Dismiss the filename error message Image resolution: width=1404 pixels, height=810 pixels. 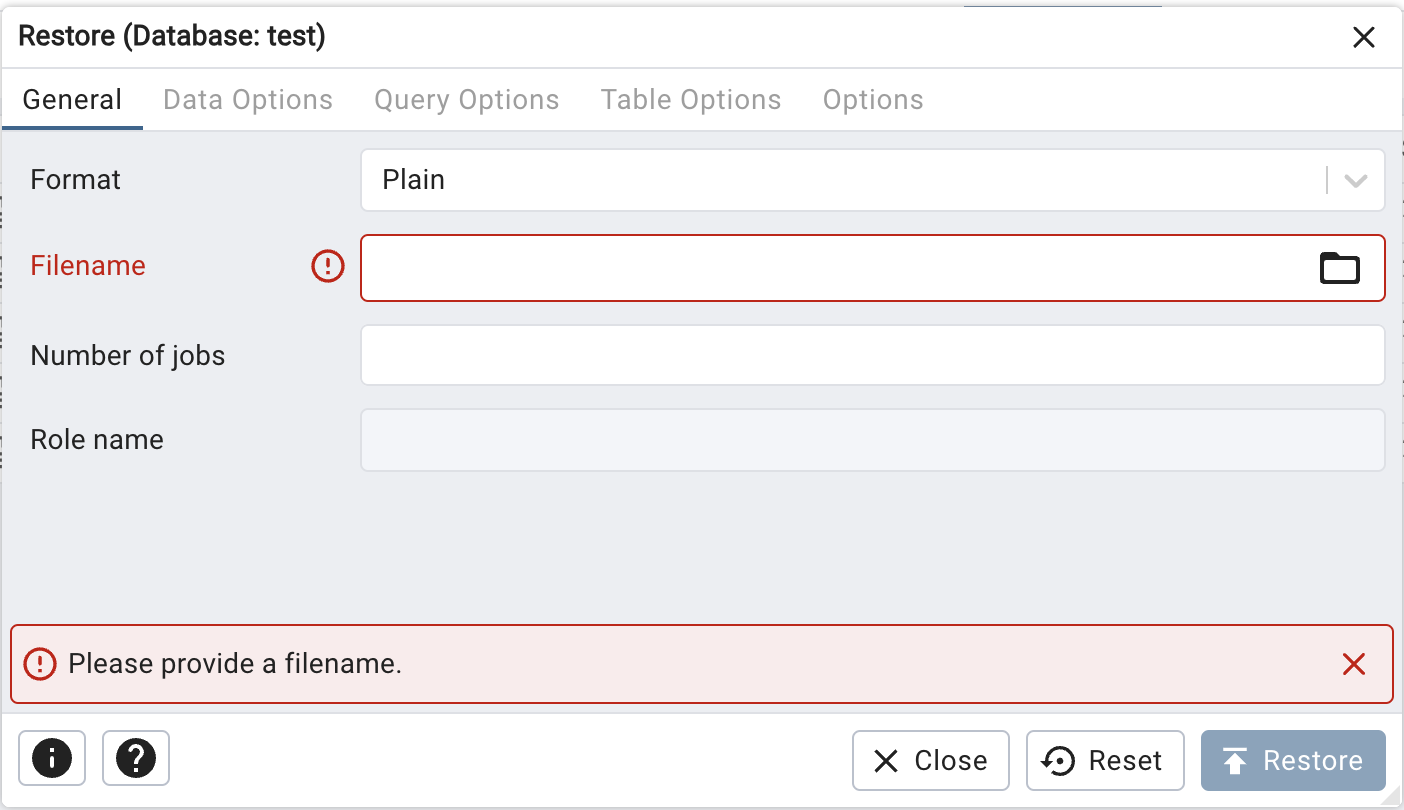coord(1354,664)
